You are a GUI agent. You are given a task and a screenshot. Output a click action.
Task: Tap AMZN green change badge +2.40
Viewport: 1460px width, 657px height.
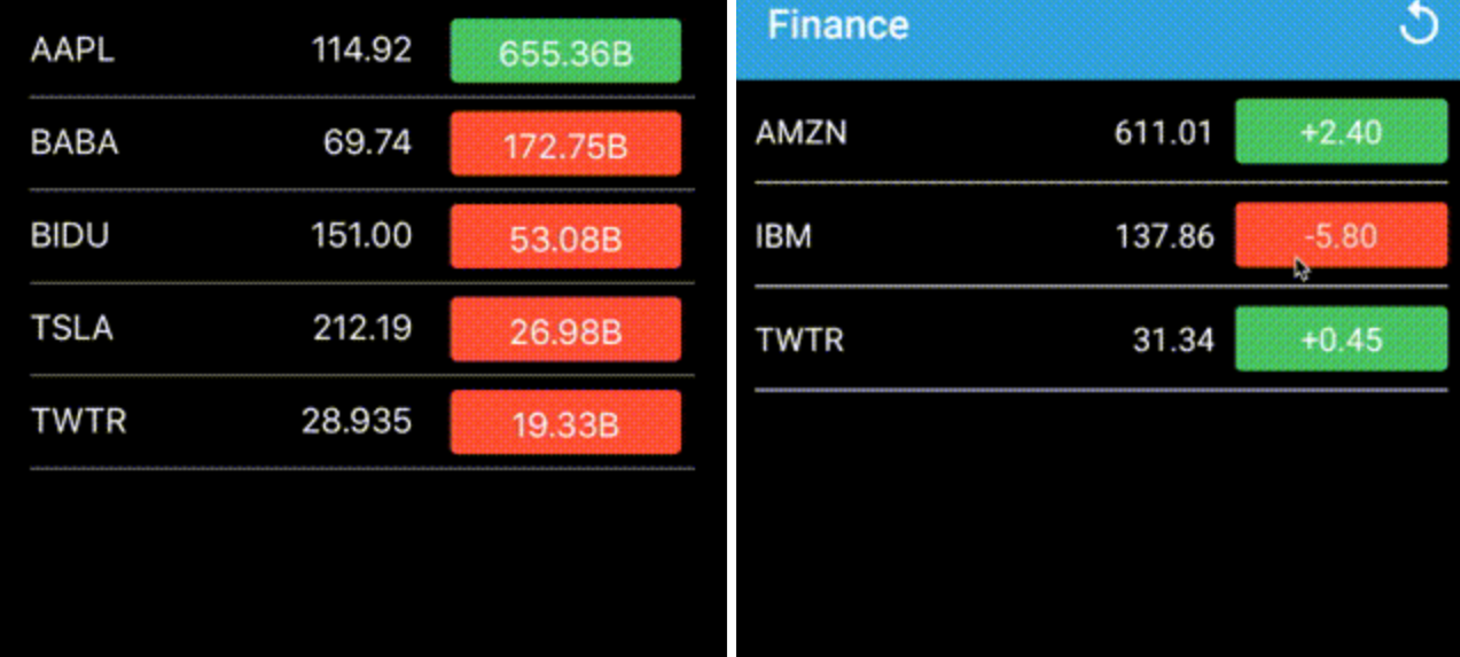pos(1341,131)
